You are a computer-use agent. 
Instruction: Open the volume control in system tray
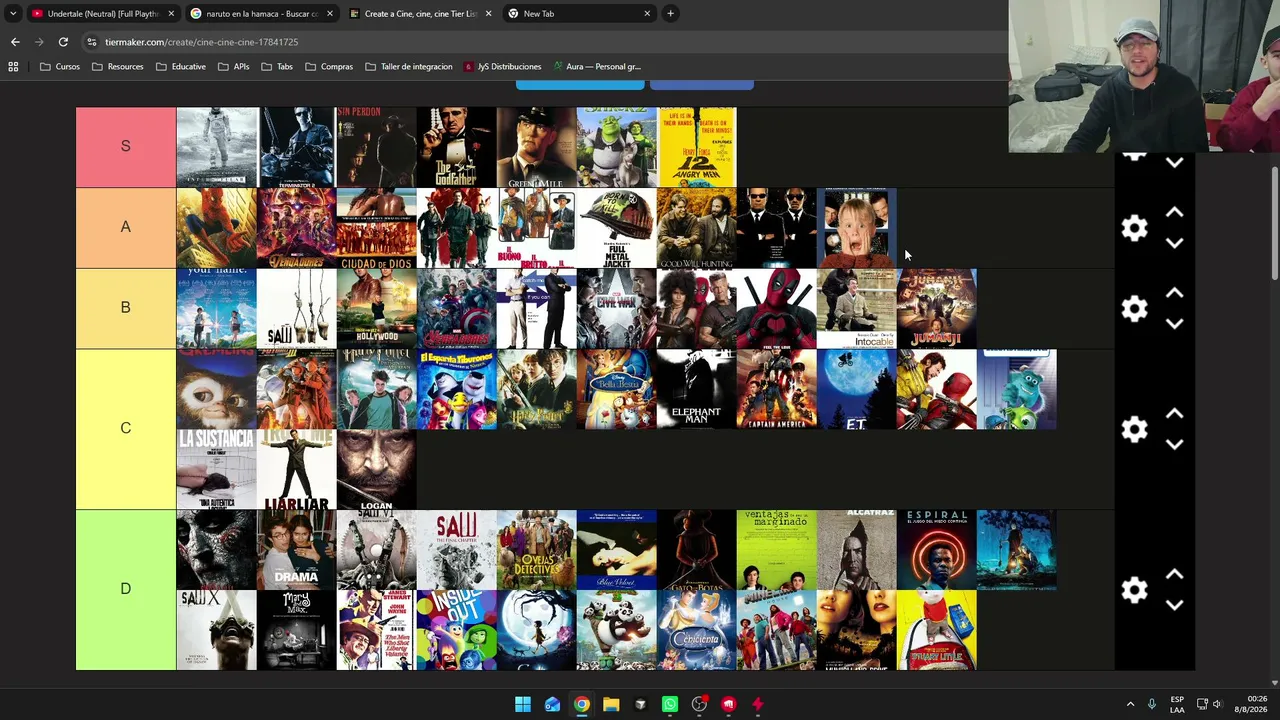click(x=1218, y=704)
